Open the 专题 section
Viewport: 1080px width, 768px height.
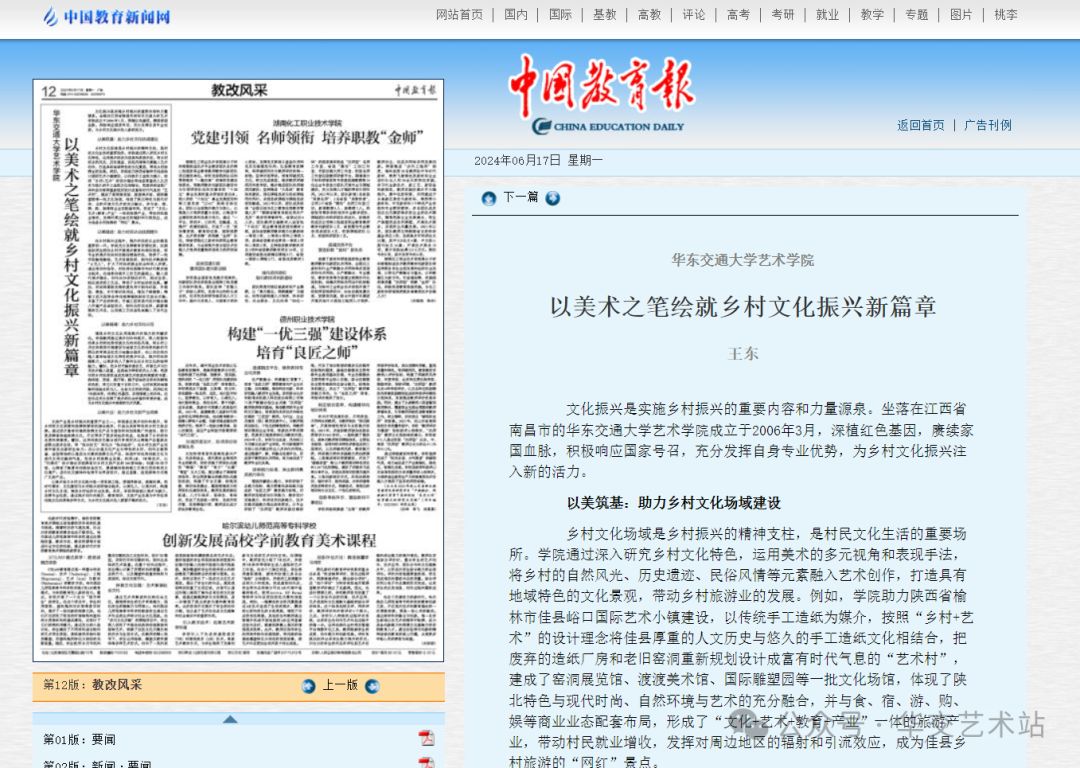[917, 14]
